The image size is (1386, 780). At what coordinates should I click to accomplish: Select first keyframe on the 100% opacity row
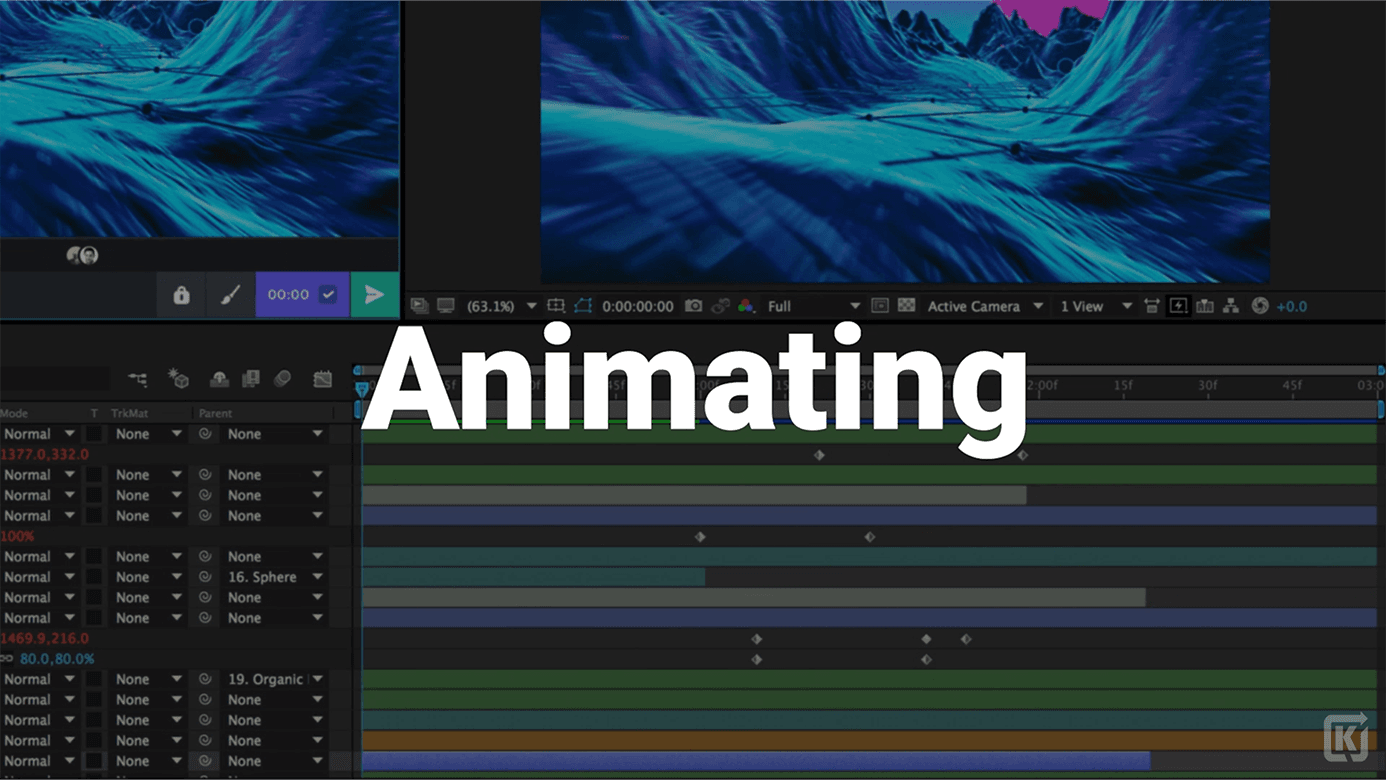(x=700, y=537)
